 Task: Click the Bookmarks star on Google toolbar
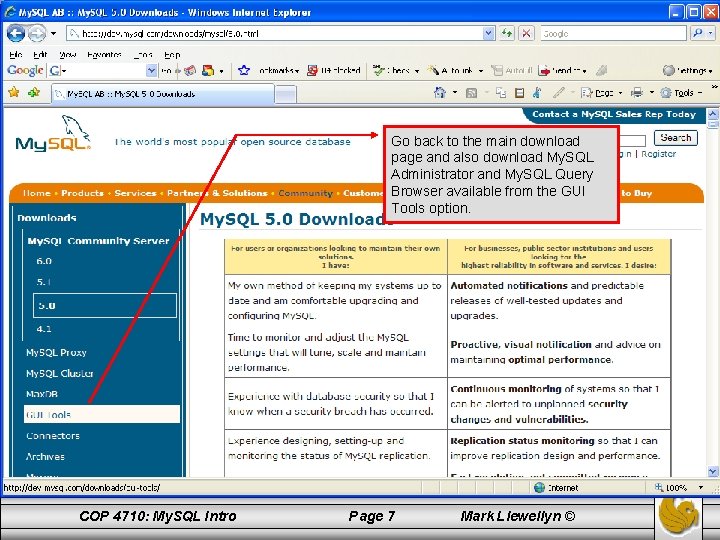[244, 70]
